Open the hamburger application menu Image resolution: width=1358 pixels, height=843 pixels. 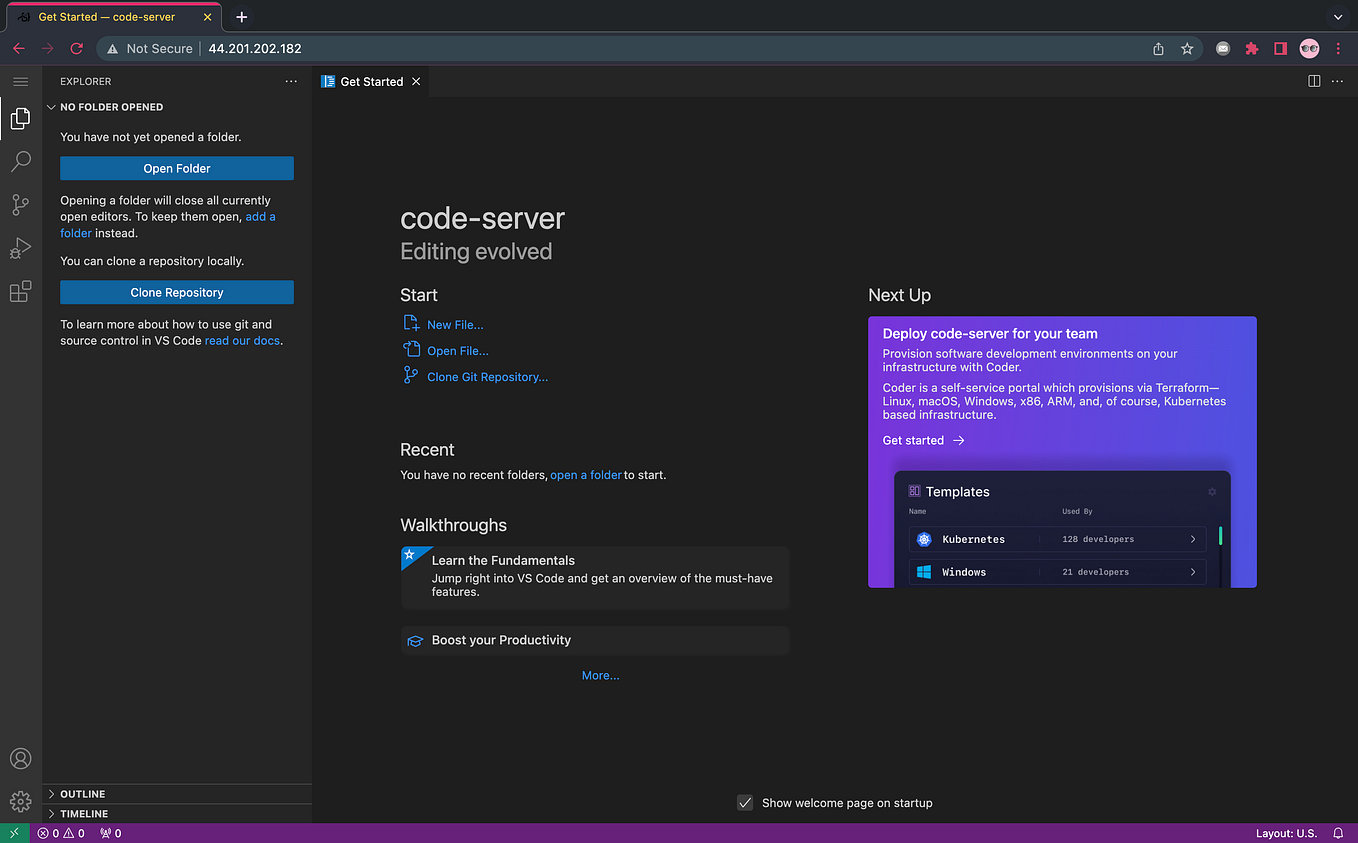(20, 81)
